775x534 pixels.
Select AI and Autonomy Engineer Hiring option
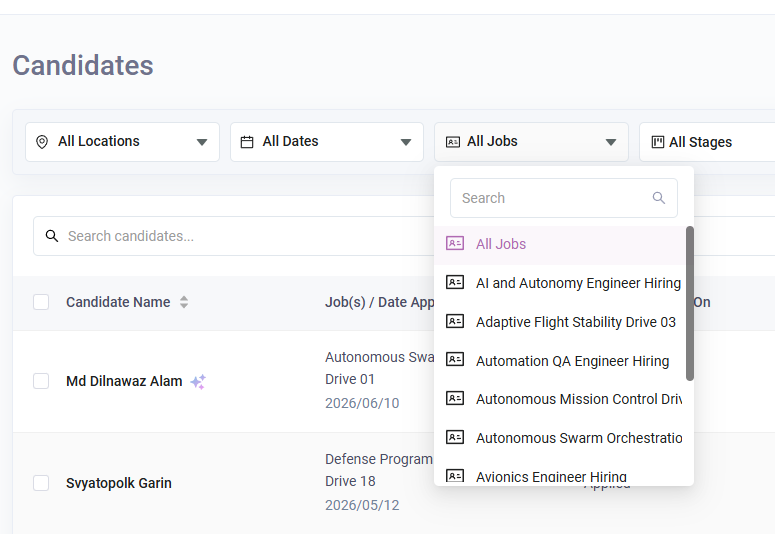coord(560,283)
